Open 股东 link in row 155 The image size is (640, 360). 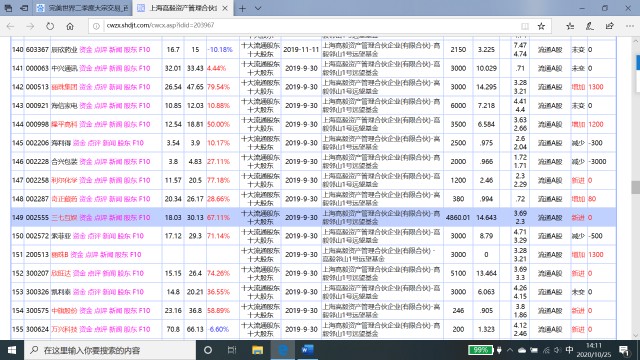click(x=130, y=329)
